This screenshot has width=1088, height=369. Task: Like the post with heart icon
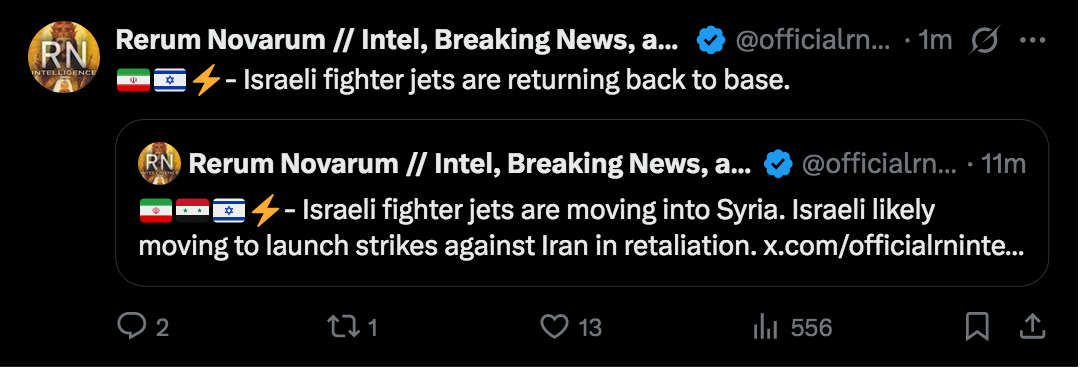click(x=554, y=327)
